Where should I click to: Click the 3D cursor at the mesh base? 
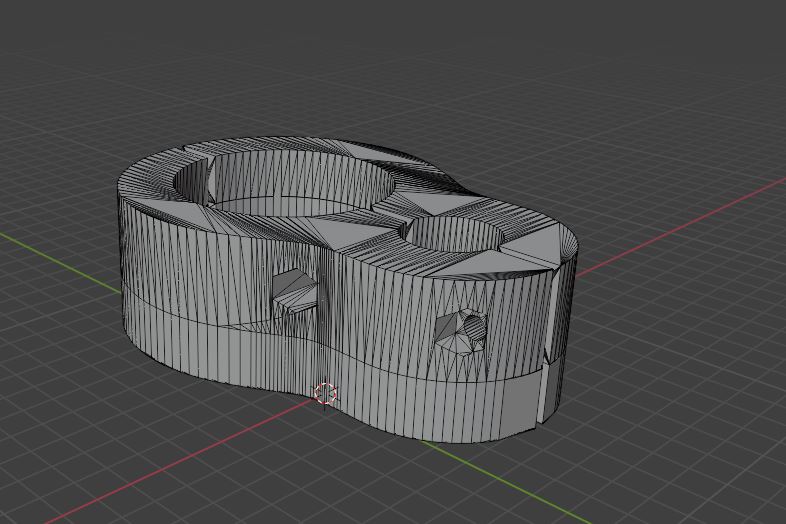point(325,393)
